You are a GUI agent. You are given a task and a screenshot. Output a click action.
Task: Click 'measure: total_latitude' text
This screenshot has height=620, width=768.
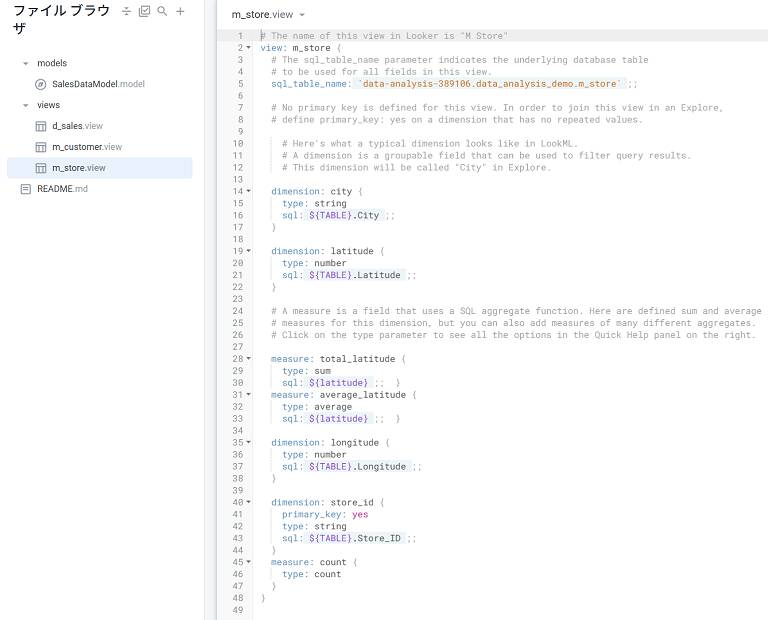[x=333, y=359]
